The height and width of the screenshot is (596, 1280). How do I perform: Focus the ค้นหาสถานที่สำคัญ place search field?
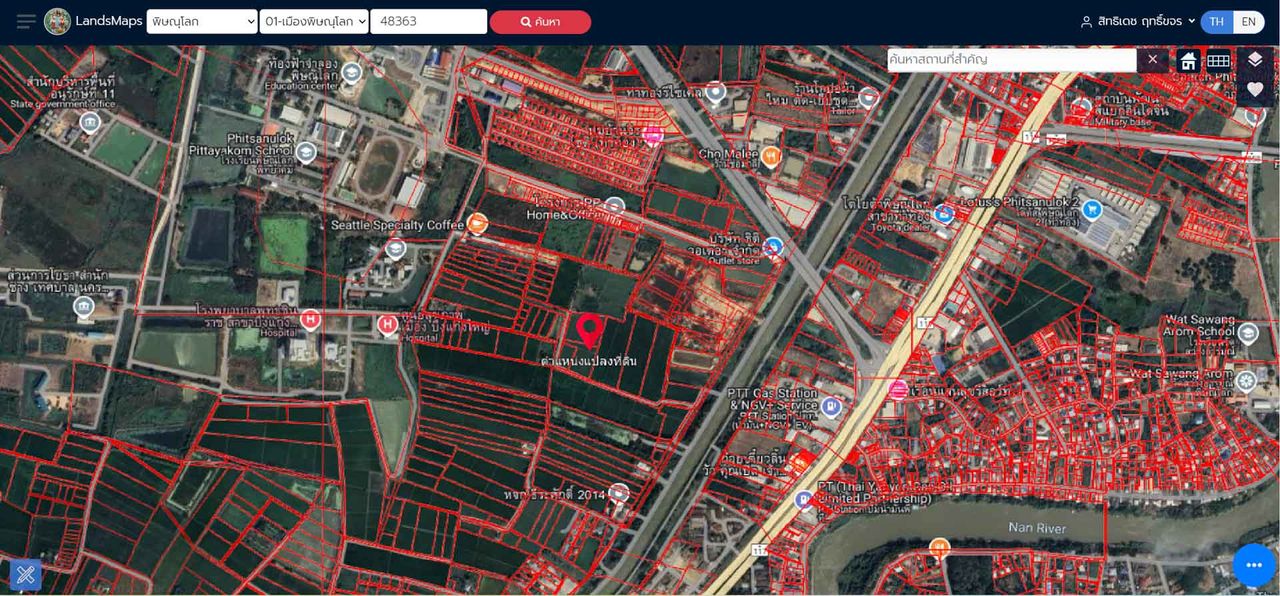(x=1010, y=60)
